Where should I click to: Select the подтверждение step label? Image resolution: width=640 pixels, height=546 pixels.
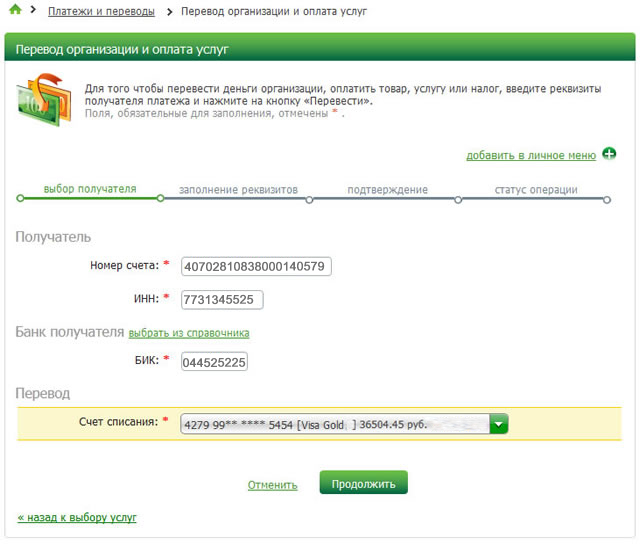[x=387, y=190]
